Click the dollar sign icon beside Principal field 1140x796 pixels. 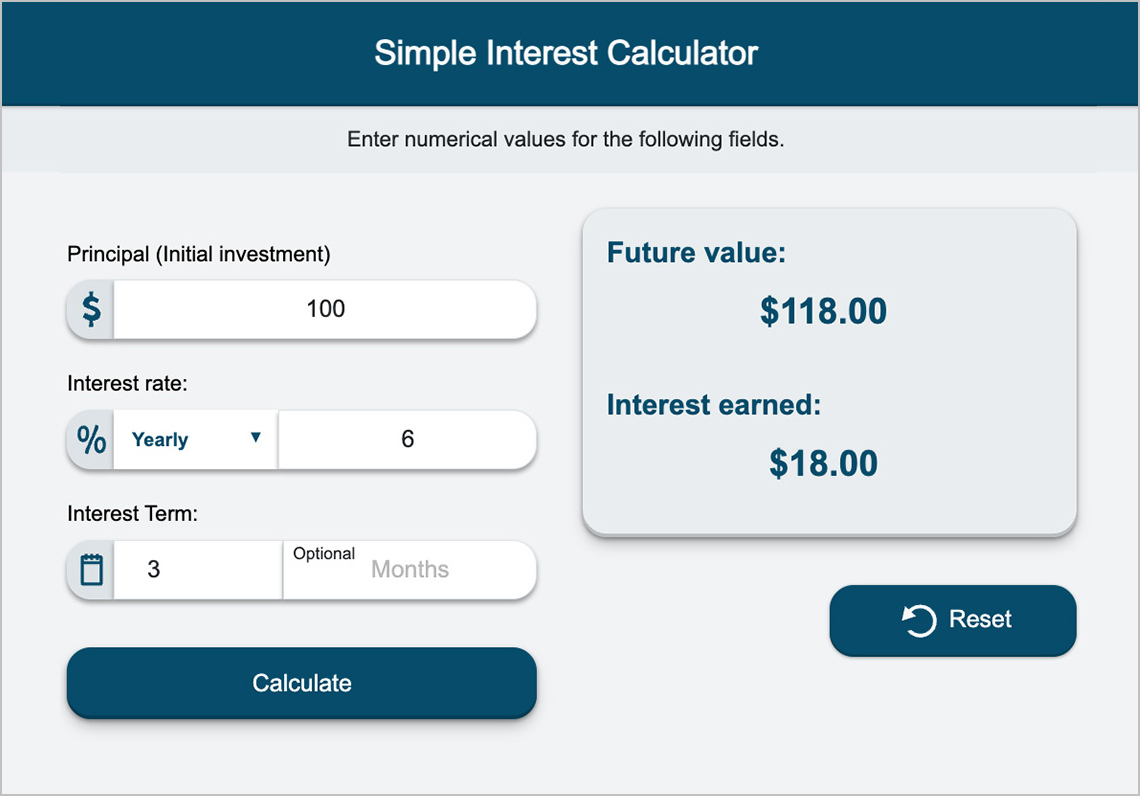coord(89,310)
